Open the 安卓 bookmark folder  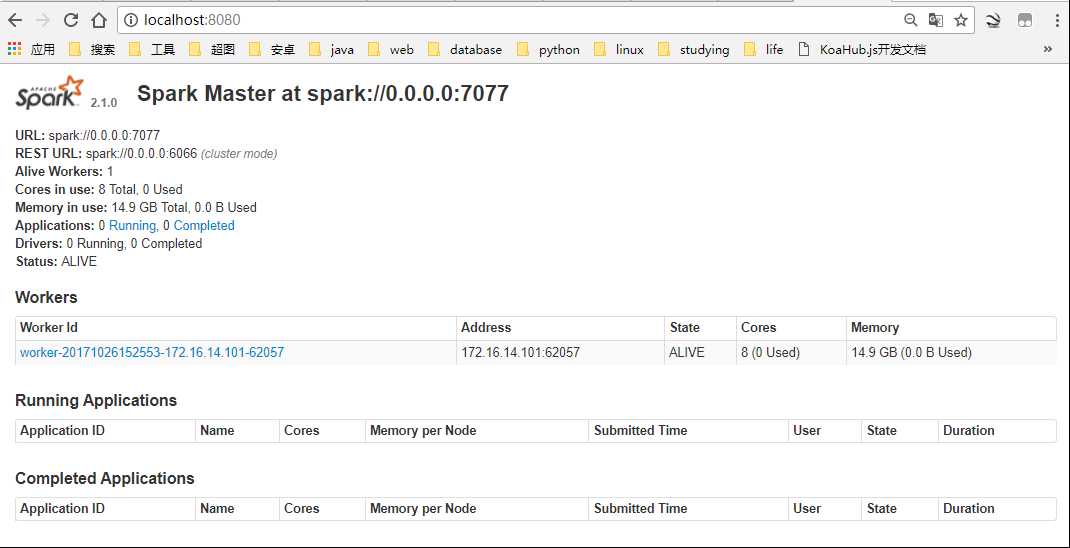(x=272, y=49)
